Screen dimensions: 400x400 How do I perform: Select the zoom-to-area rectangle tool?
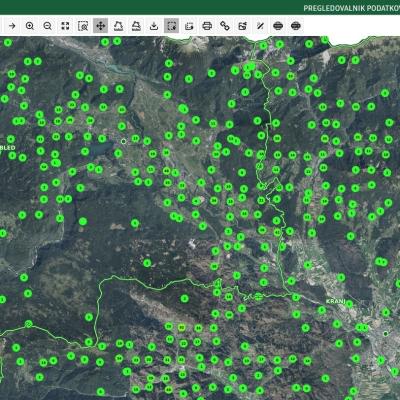(83, 26)
